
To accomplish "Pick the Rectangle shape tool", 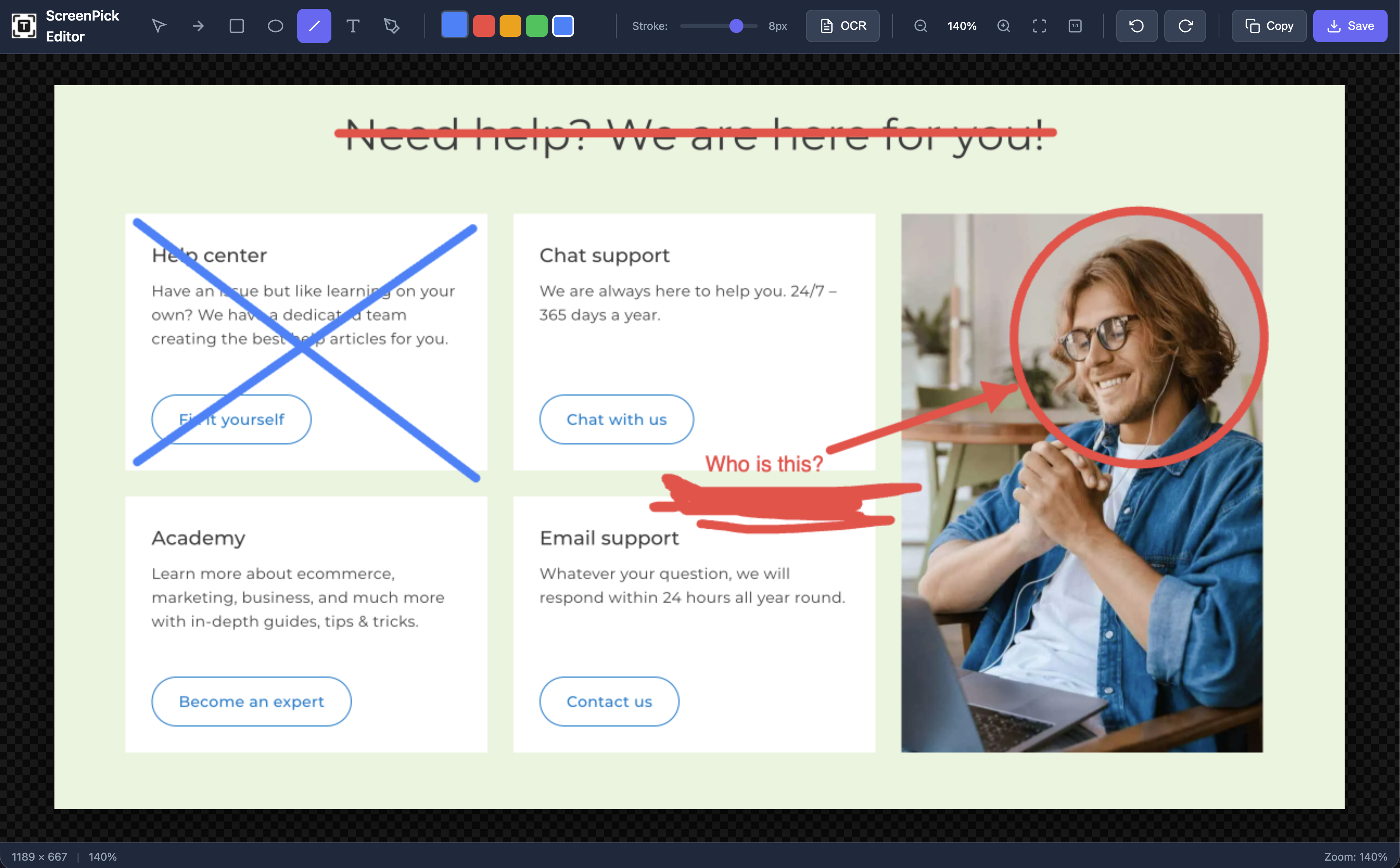I will point(236,25).
